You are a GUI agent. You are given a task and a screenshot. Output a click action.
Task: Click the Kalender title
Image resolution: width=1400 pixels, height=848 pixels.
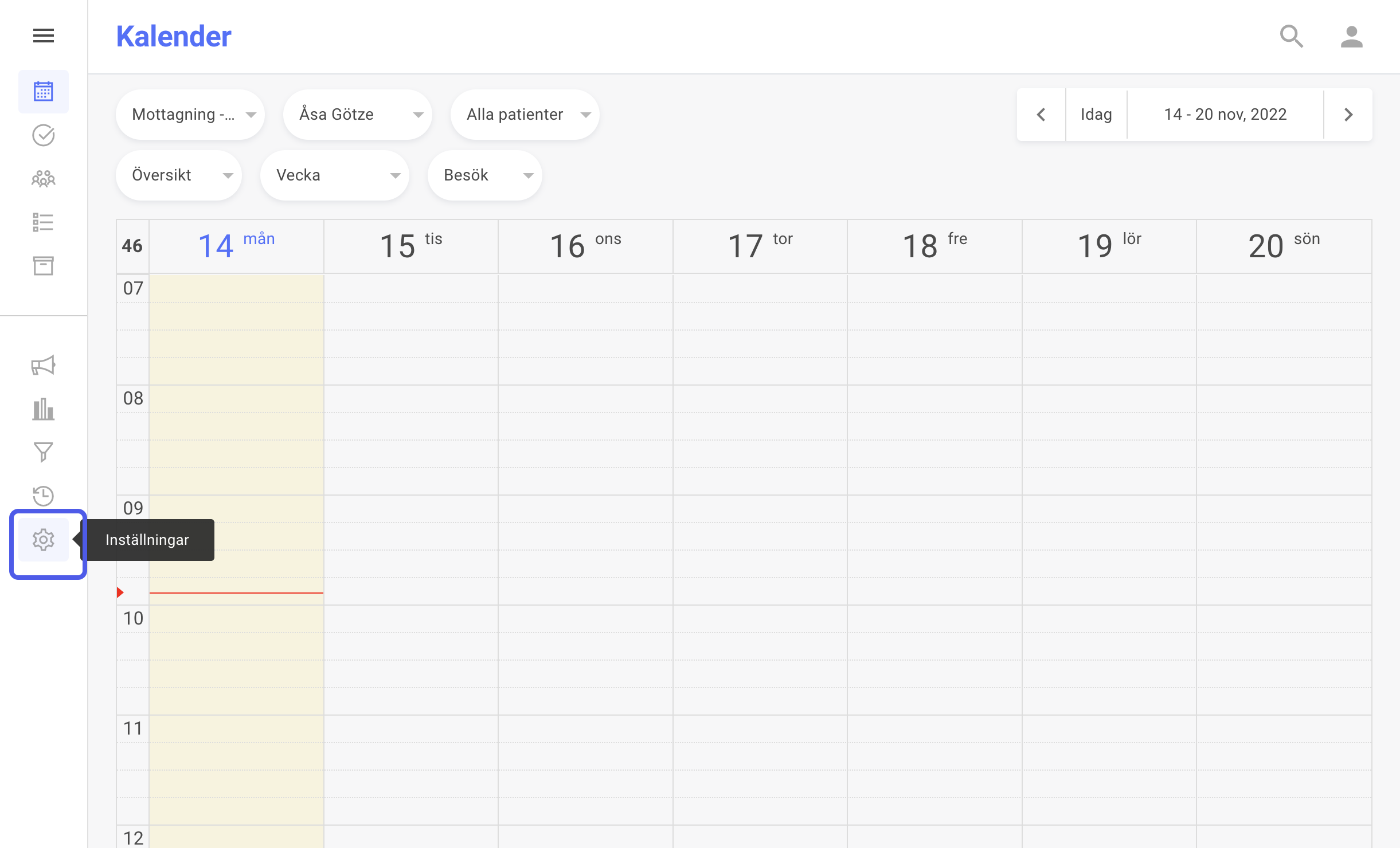pos(174,37)
